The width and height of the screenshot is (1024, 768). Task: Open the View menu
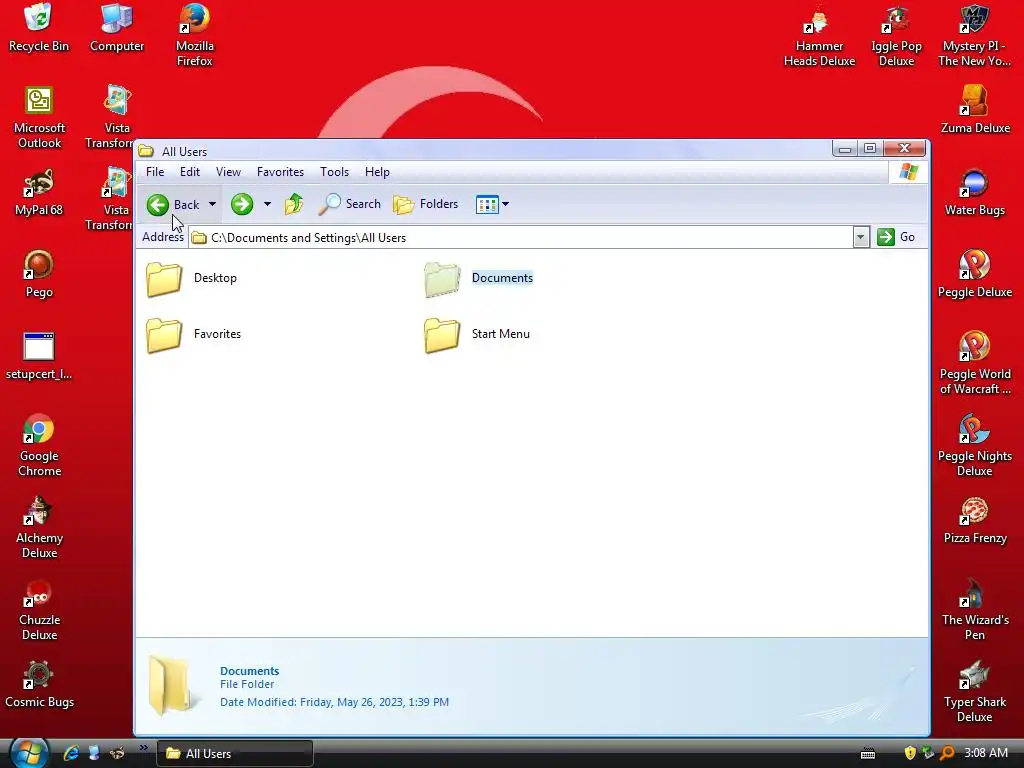[228, 172]
